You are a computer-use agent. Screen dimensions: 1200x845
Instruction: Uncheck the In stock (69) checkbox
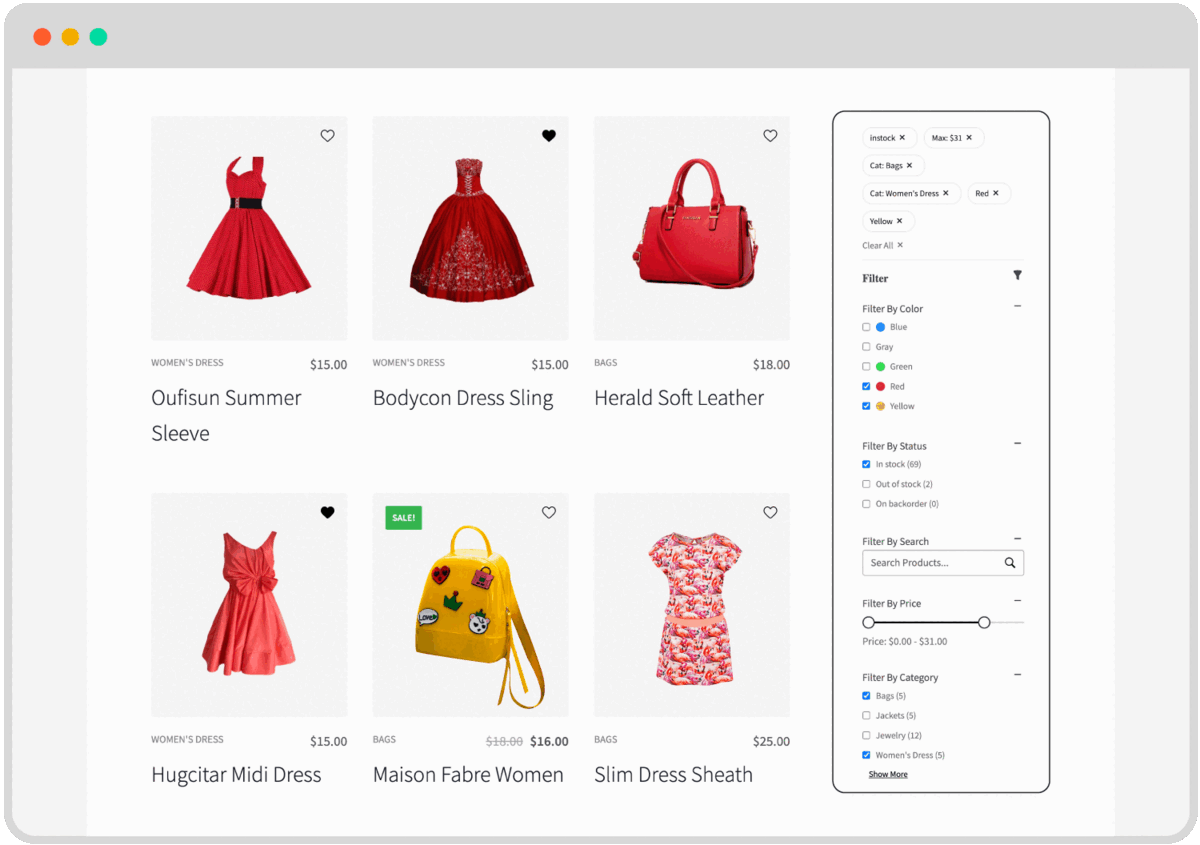tap(866, 464)
